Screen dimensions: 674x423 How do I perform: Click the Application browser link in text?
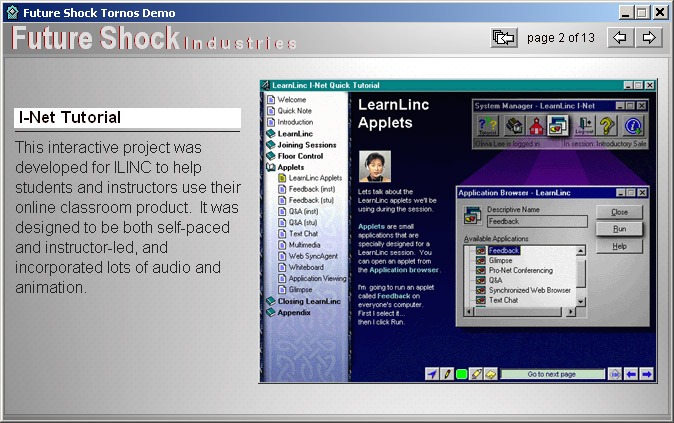pos(404,270)
